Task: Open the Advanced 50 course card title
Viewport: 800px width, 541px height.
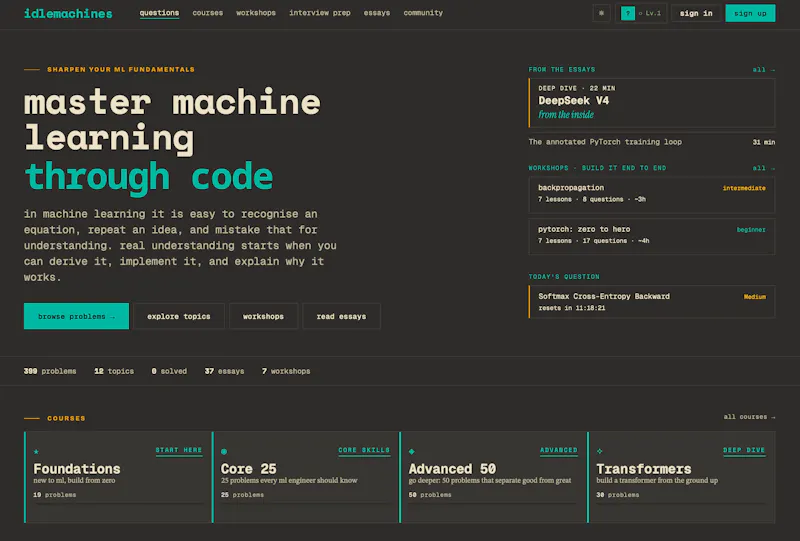Action: click(452, 469)
